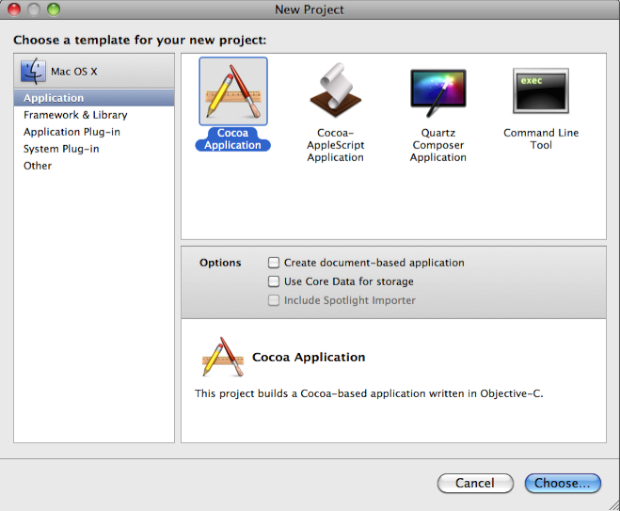Screen dimensions: 620x511
Task: Select the Application category
Action: [94, 98]
